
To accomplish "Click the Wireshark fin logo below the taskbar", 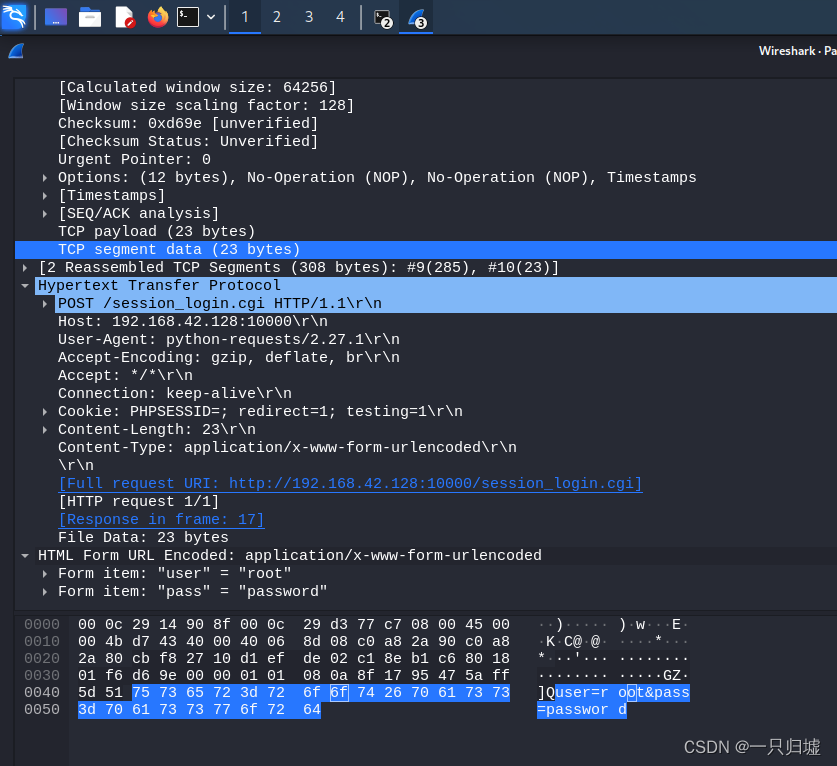I will [14, 51].
